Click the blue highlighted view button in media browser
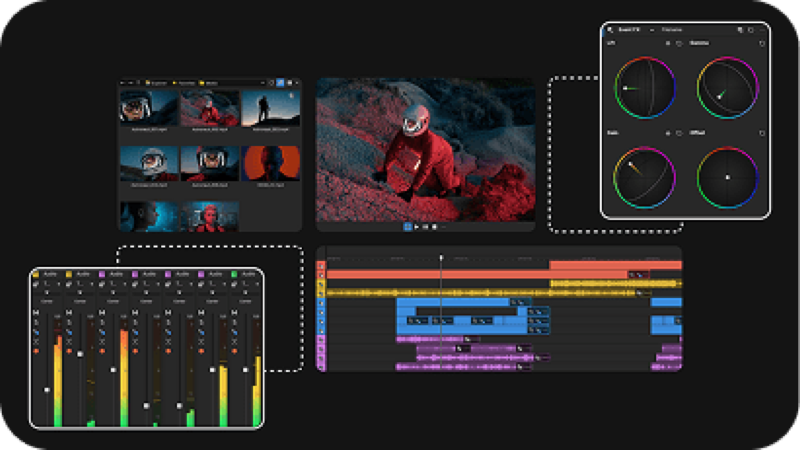 pyautogui.click(x=280, y=83)
